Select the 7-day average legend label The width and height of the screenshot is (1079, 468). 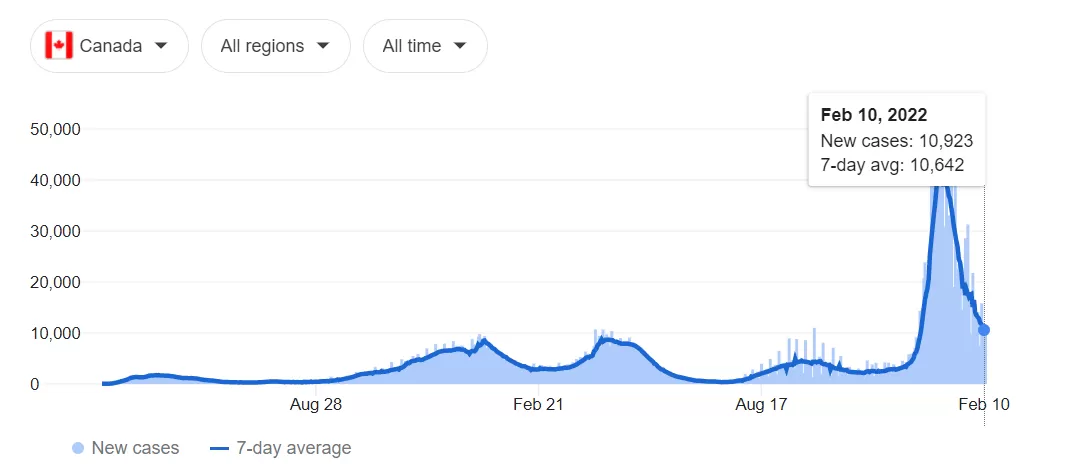(x=294, y=449)
